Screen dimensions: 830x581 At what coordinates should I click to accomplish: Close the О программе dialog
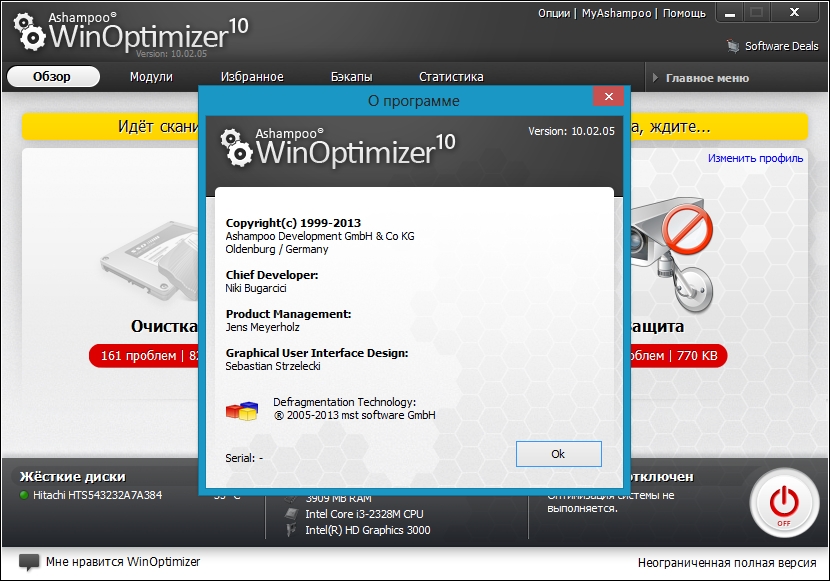[x=607, y=97]
